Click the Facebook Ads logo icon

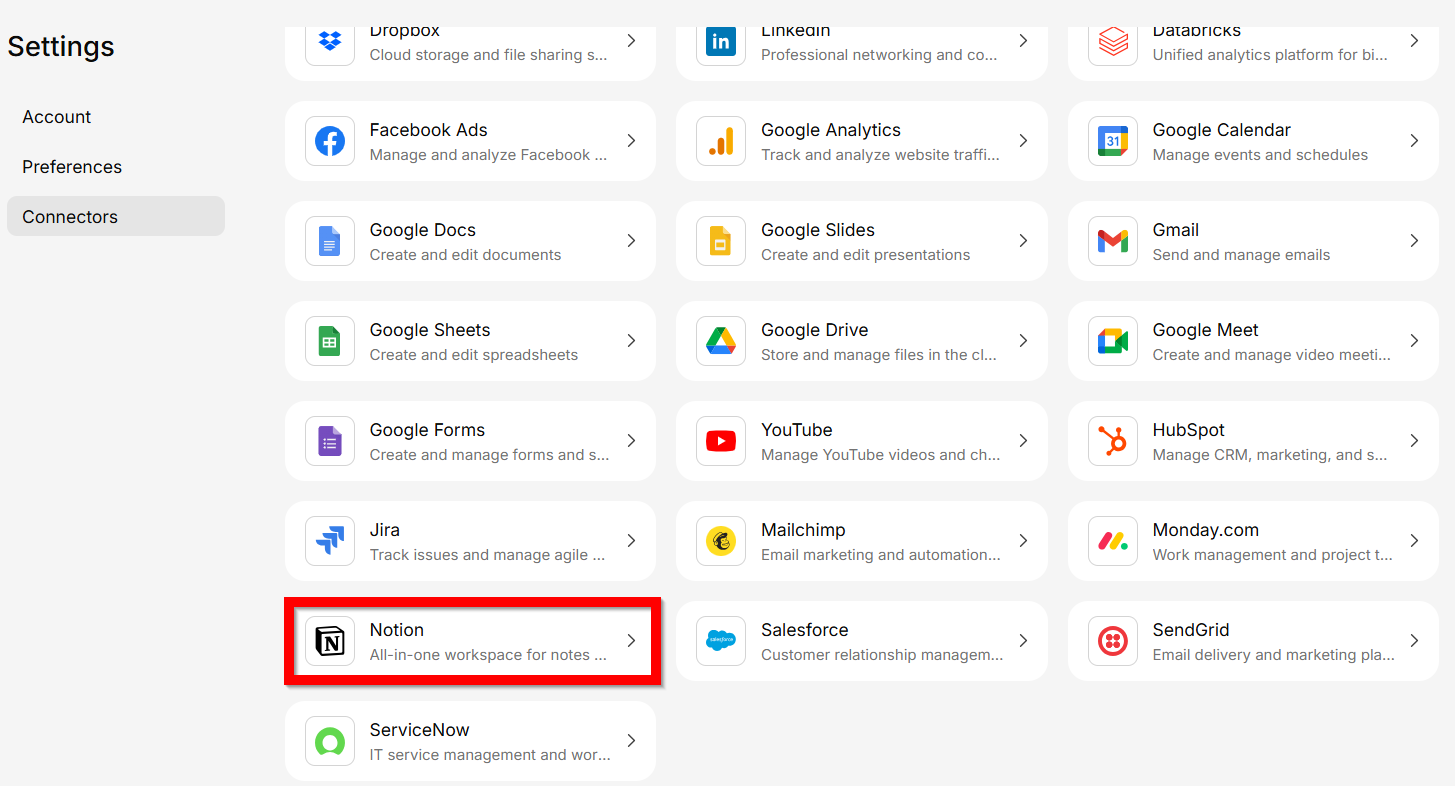pos(330,141)
